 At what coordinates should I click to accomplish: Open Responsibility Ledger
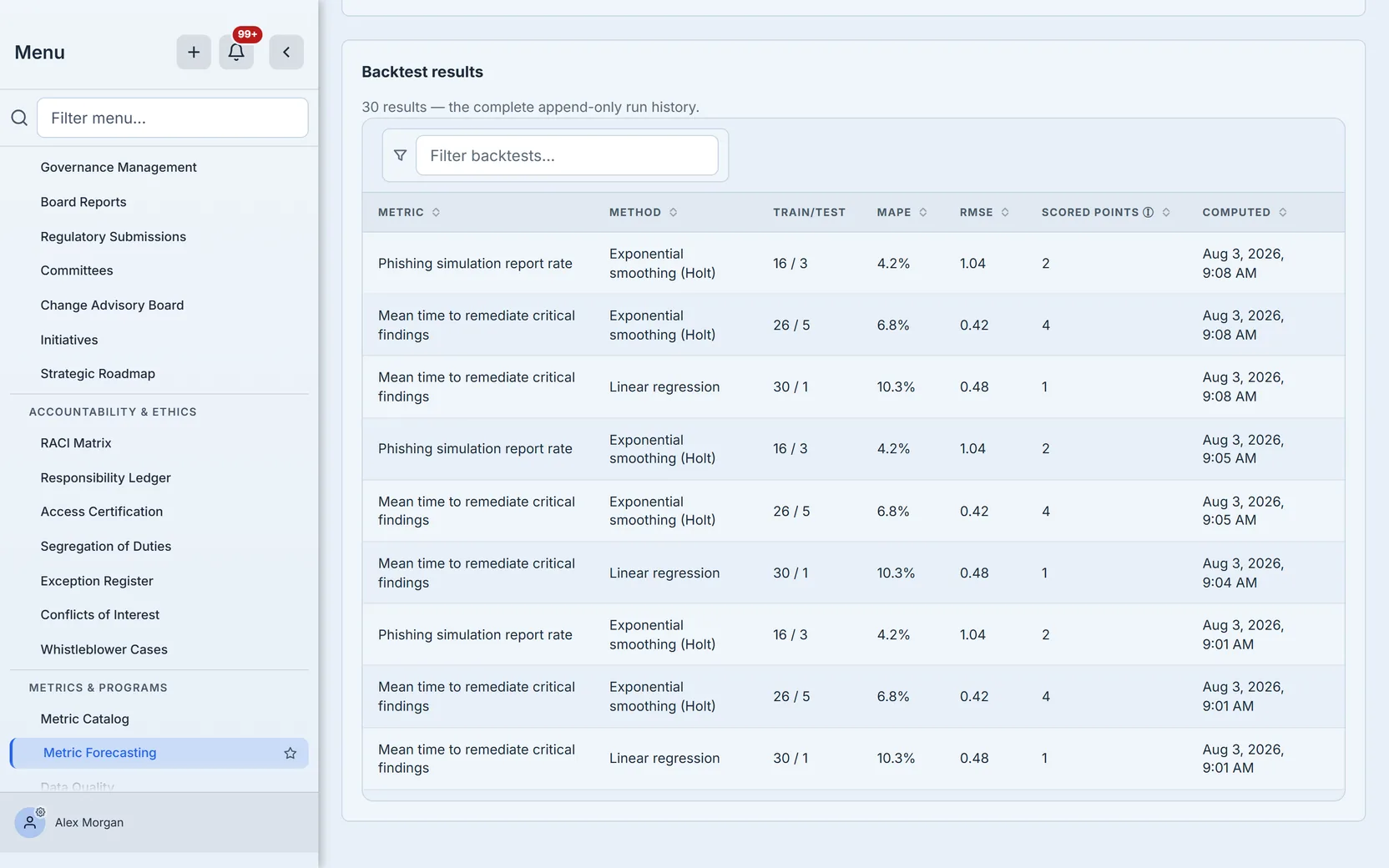coord(106,477)
